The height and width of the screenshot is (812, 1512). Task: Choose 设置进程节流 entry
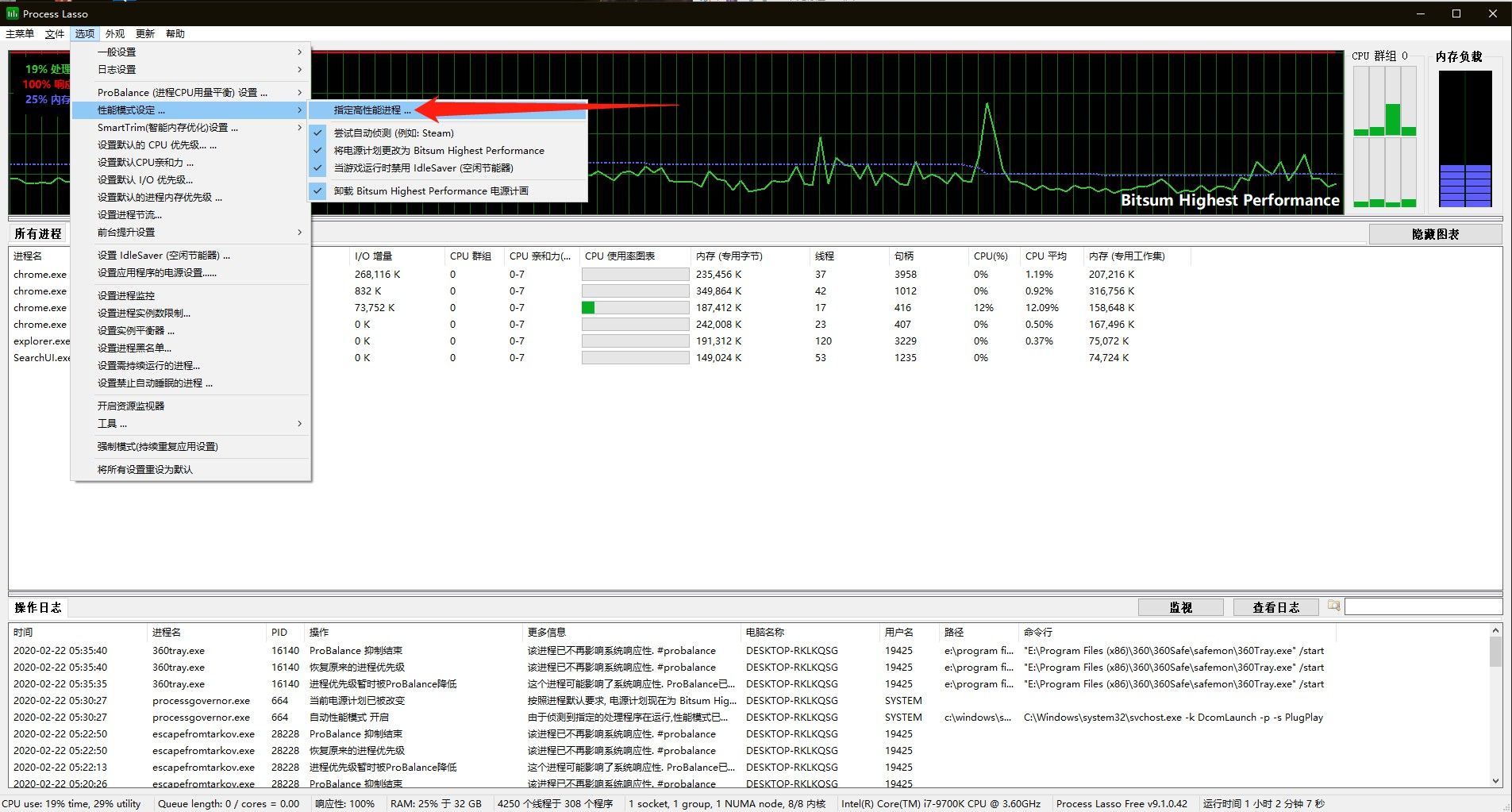coord(190,215)
